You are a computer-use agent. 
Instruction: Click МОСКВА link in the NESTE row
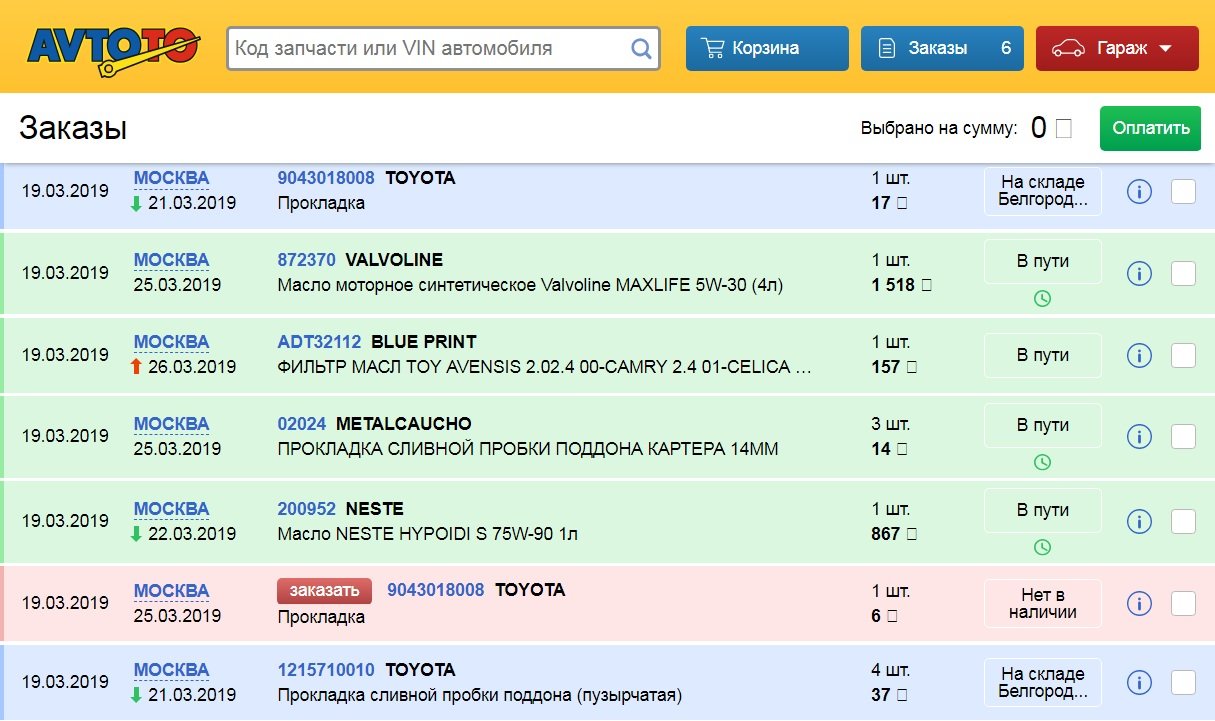click(172, 509)
